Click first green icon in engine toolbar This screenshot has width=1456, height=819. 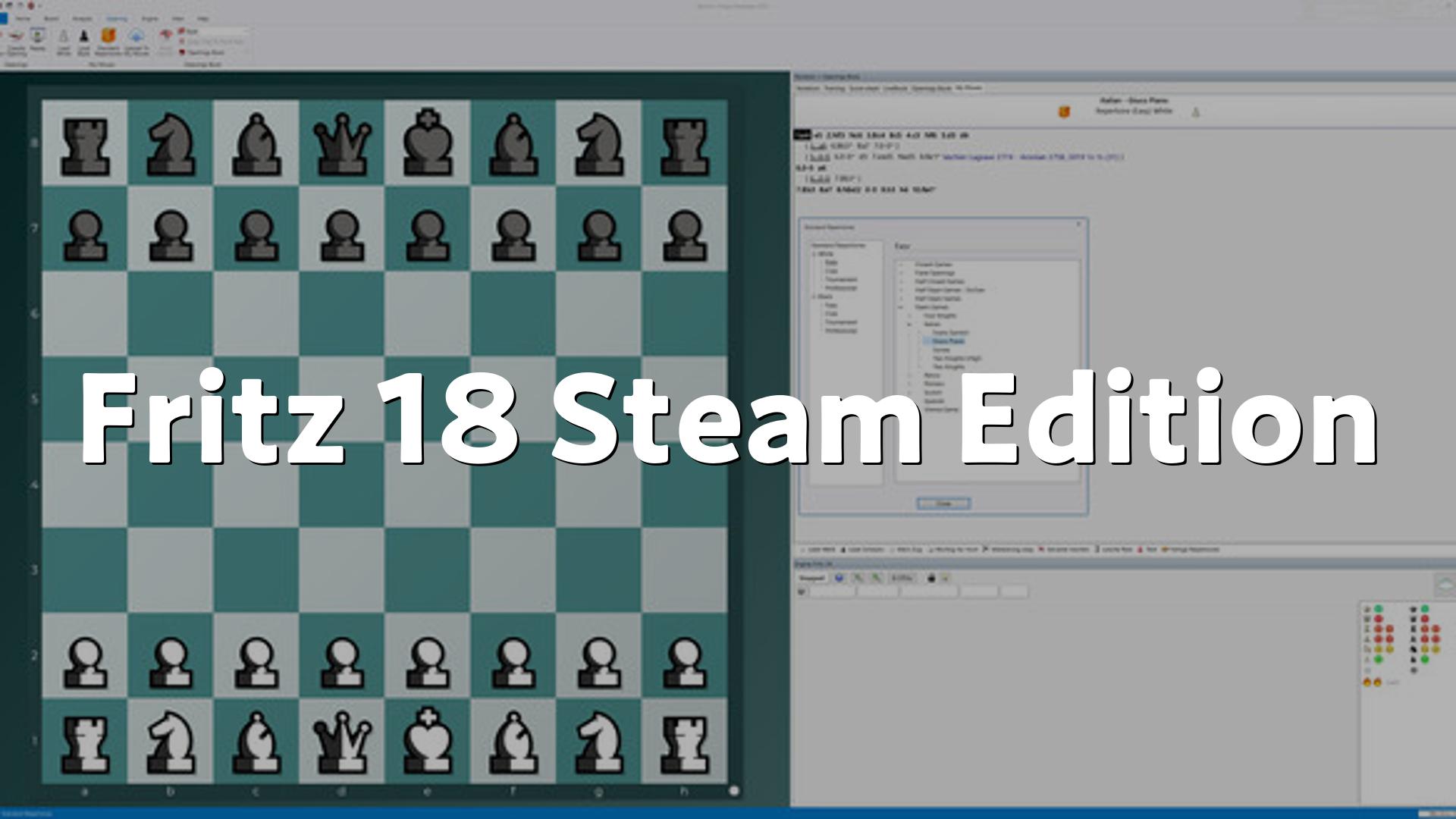(858, 578)
